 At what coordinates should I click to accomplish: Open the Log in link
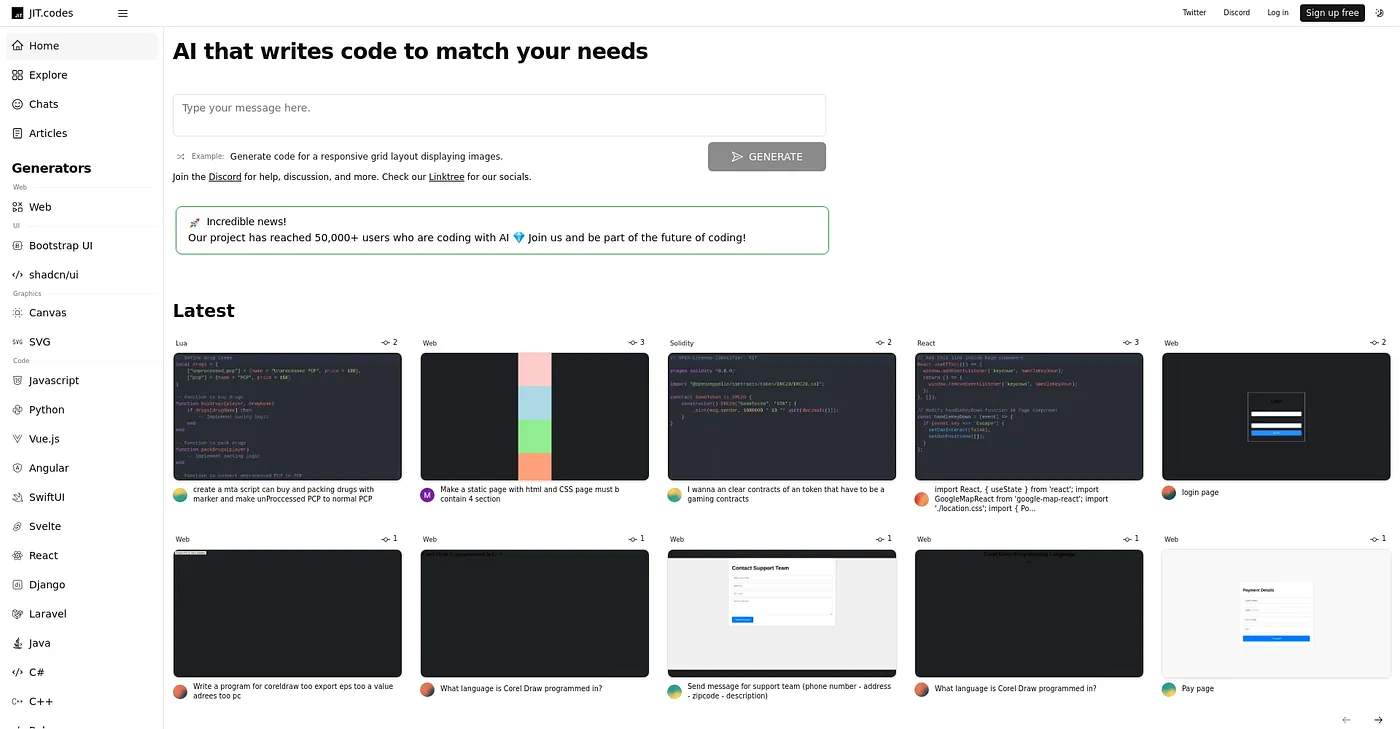(x=1278, y=13)
